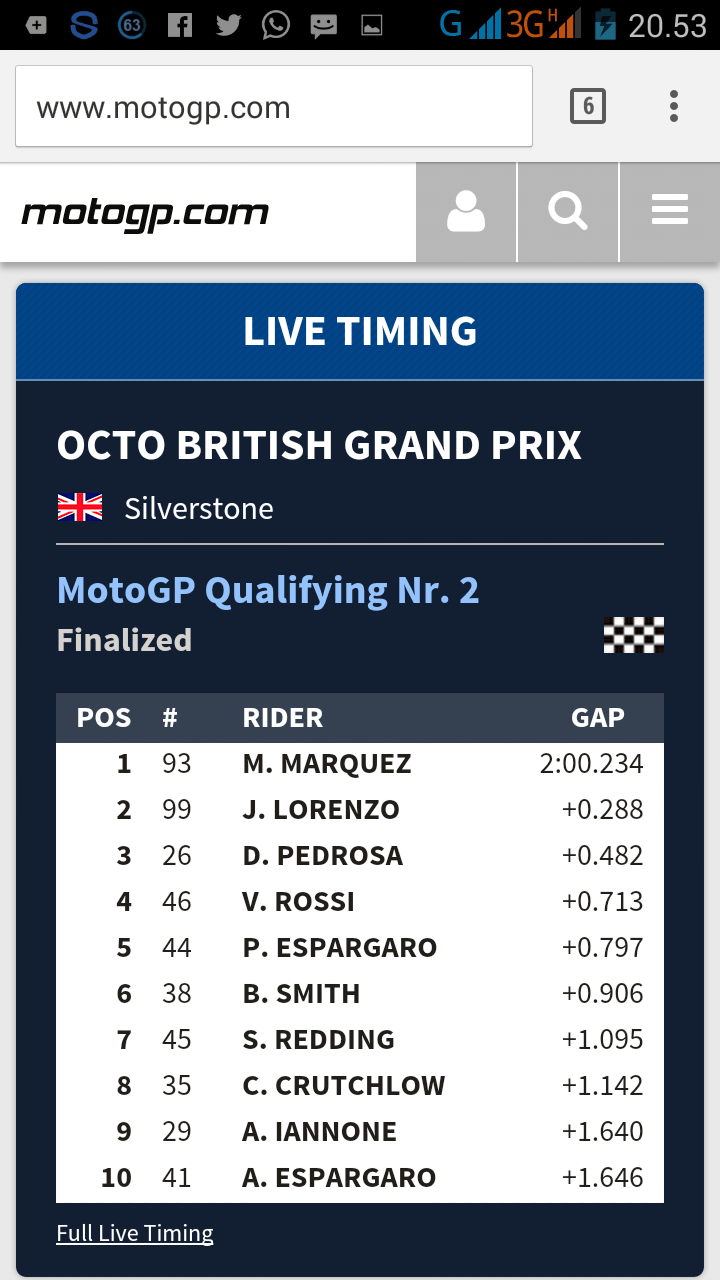The width and height of the screenshot is (720, 1280).
Task: Tap the Facebook notification icon in status bar
Action: [x=180, y=25]
